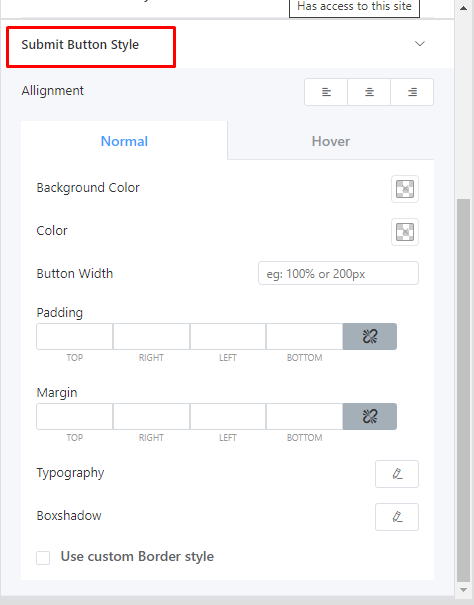Click the vertical scrollbar thumb
The height and width of the screenshot is (605, 474).
(x=464, y=390)
